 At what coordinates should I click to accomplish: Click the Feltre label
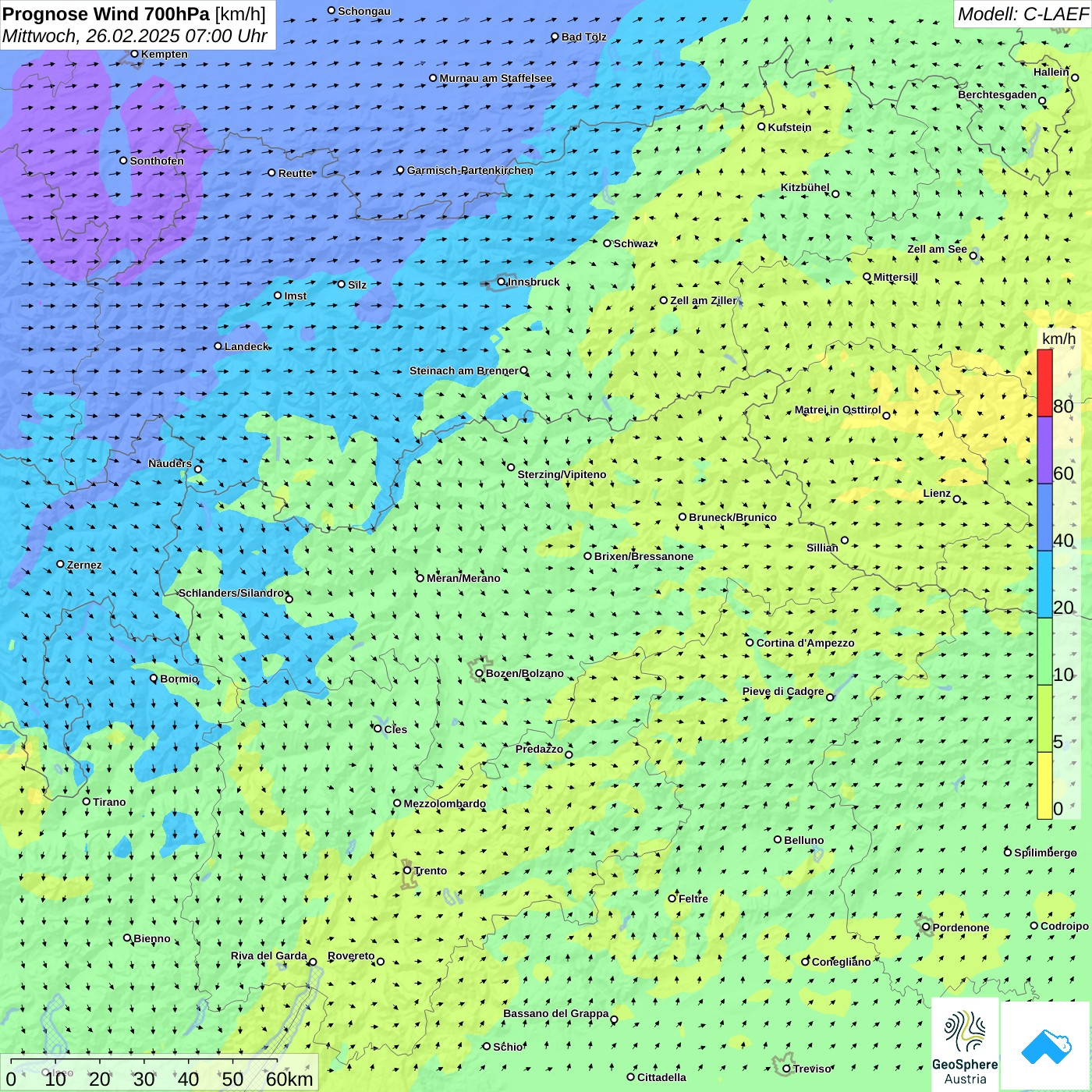click(x=693, y=899)
